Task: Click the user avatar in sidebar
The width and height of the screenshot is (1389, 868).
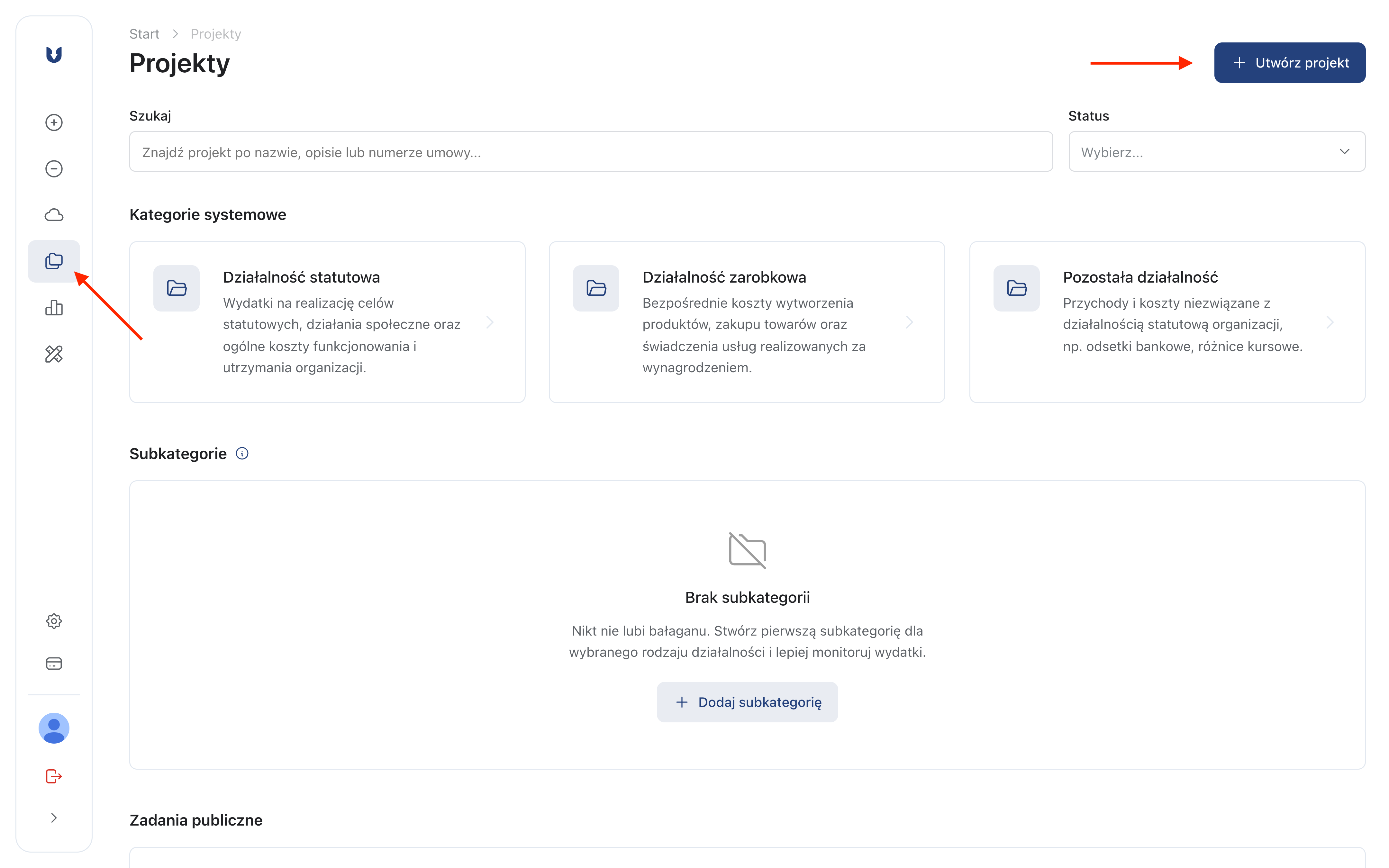Action: [x=54, y=728]
